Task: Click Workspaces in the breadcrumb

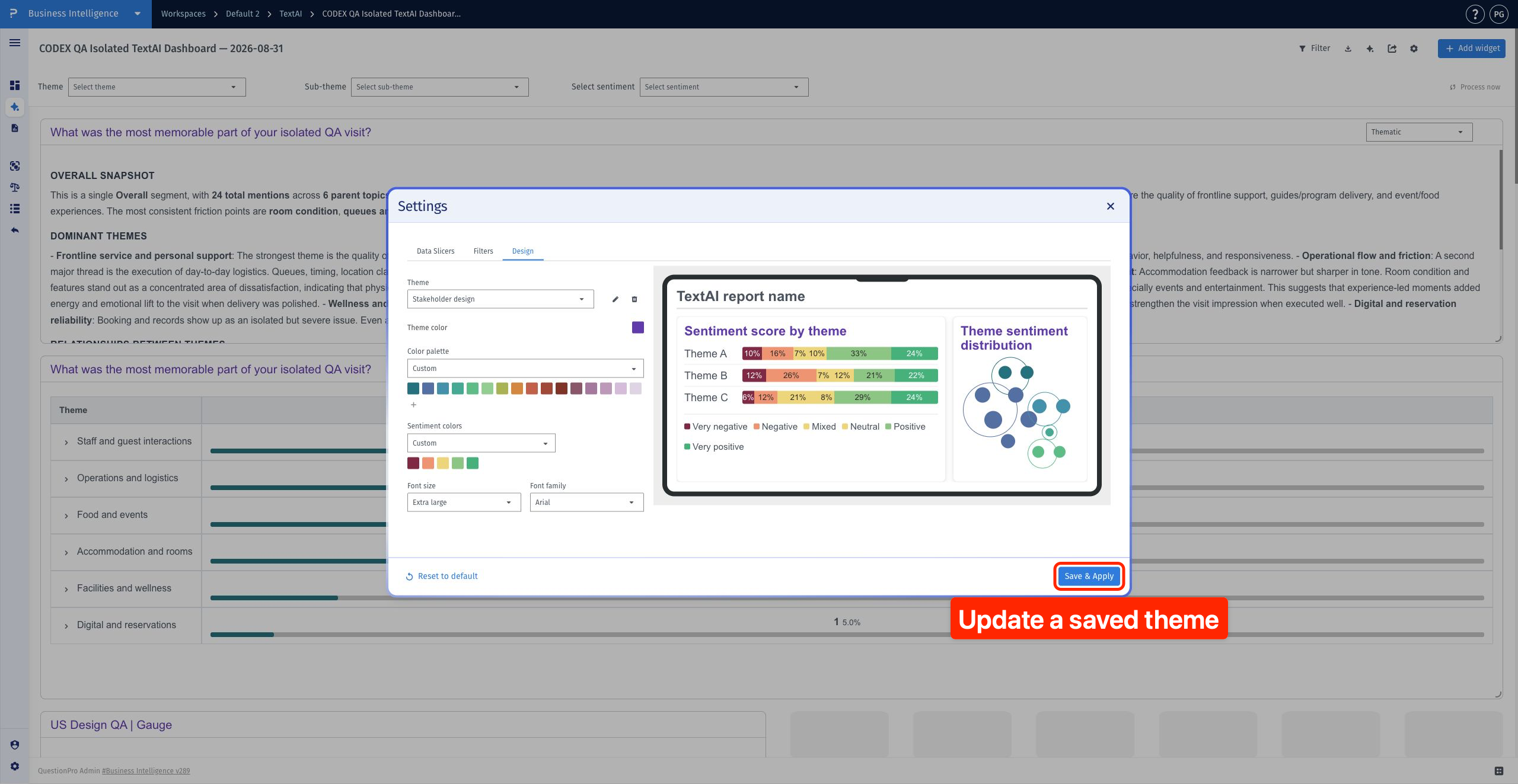Action: pyautogui.click(x=183, y=14)
